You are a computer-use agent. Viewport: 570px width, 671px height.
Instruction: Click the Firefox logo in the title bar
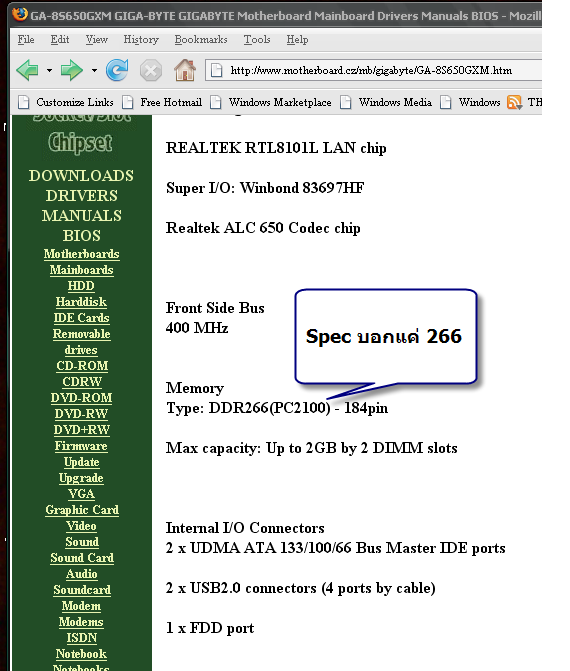[20, 15]
